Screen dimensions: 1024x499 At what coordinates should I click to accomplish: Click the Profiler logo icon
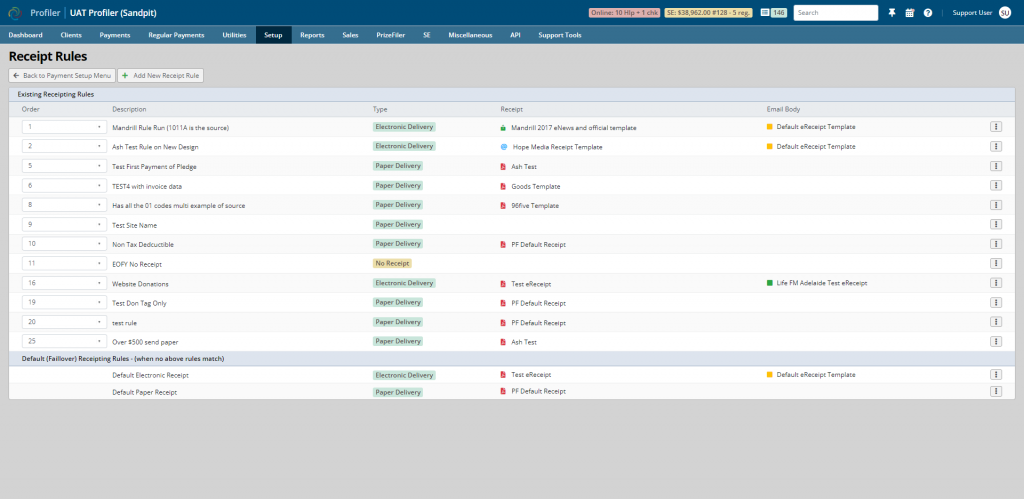(14, 12)
